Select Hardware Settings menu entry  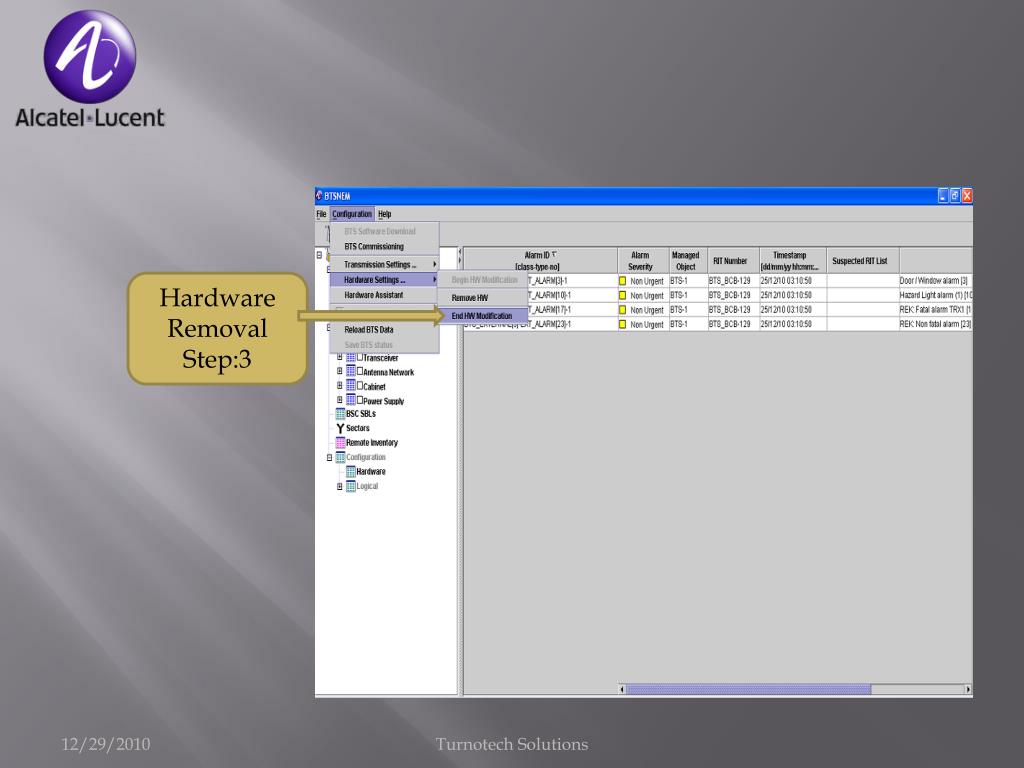pos(384,280)
